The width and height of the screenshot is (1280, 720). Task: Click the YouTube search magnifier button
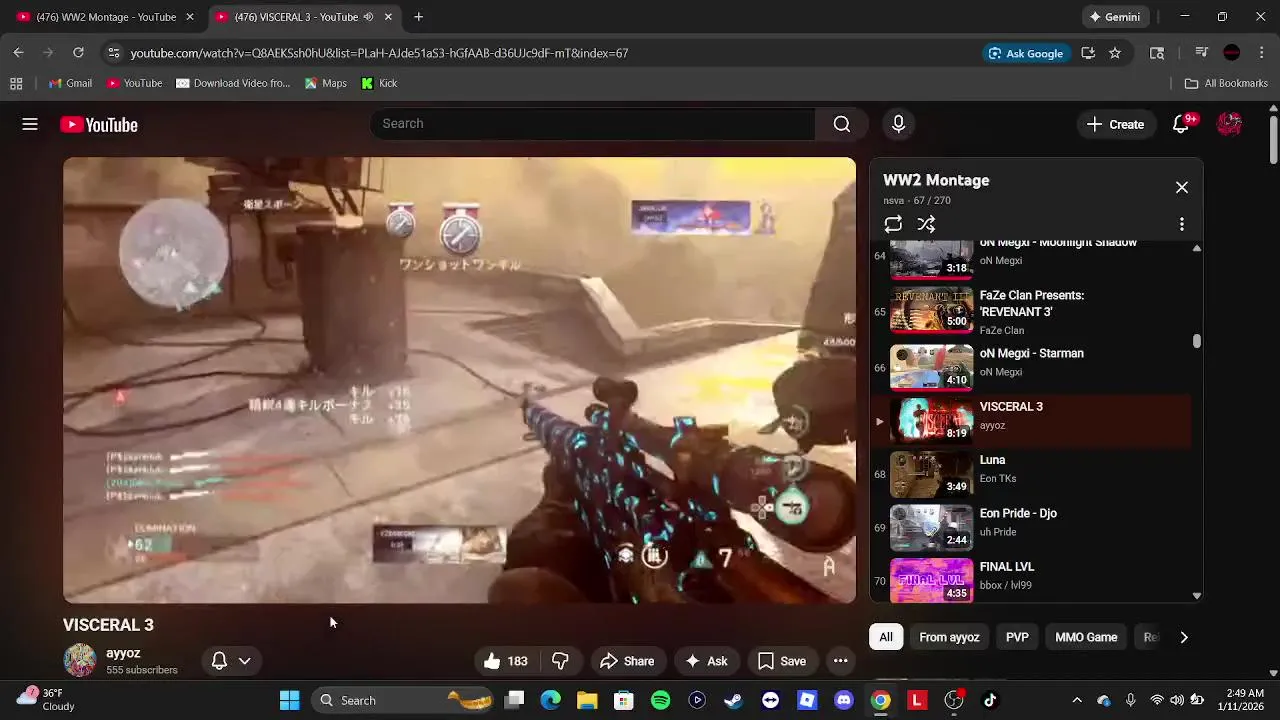[x=841, y=124]
